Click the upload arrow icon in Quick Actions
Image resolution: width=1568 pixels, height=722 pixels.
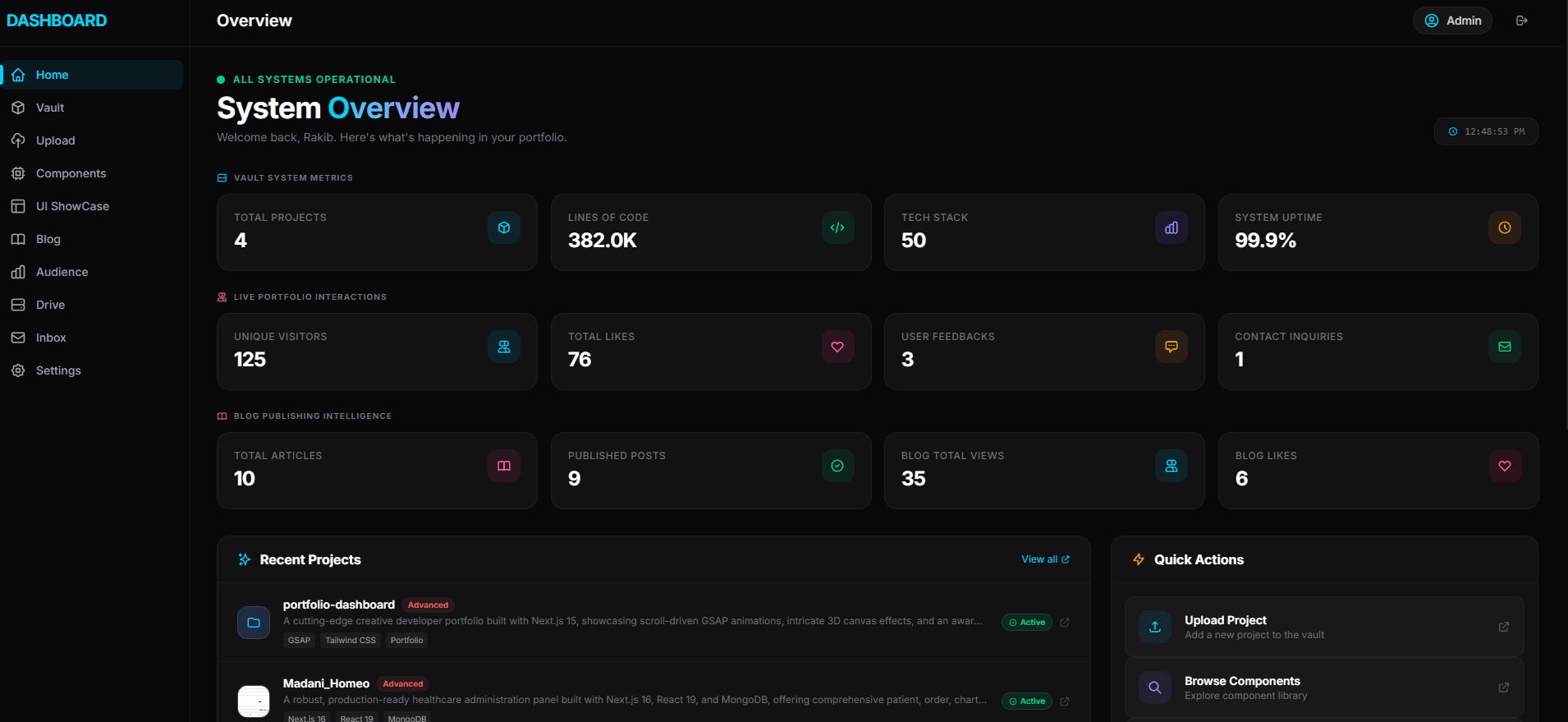[x=1155, y=627]
